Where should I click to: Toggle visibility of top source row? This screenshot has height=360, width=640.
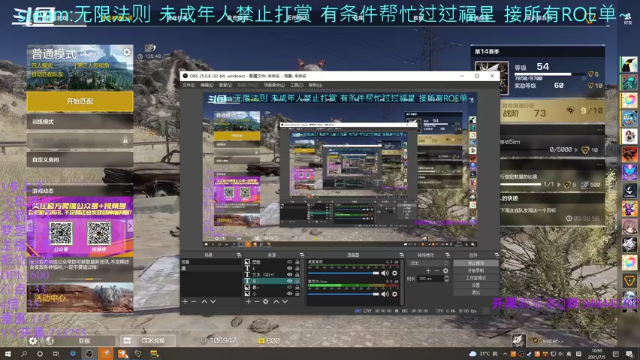289,262
